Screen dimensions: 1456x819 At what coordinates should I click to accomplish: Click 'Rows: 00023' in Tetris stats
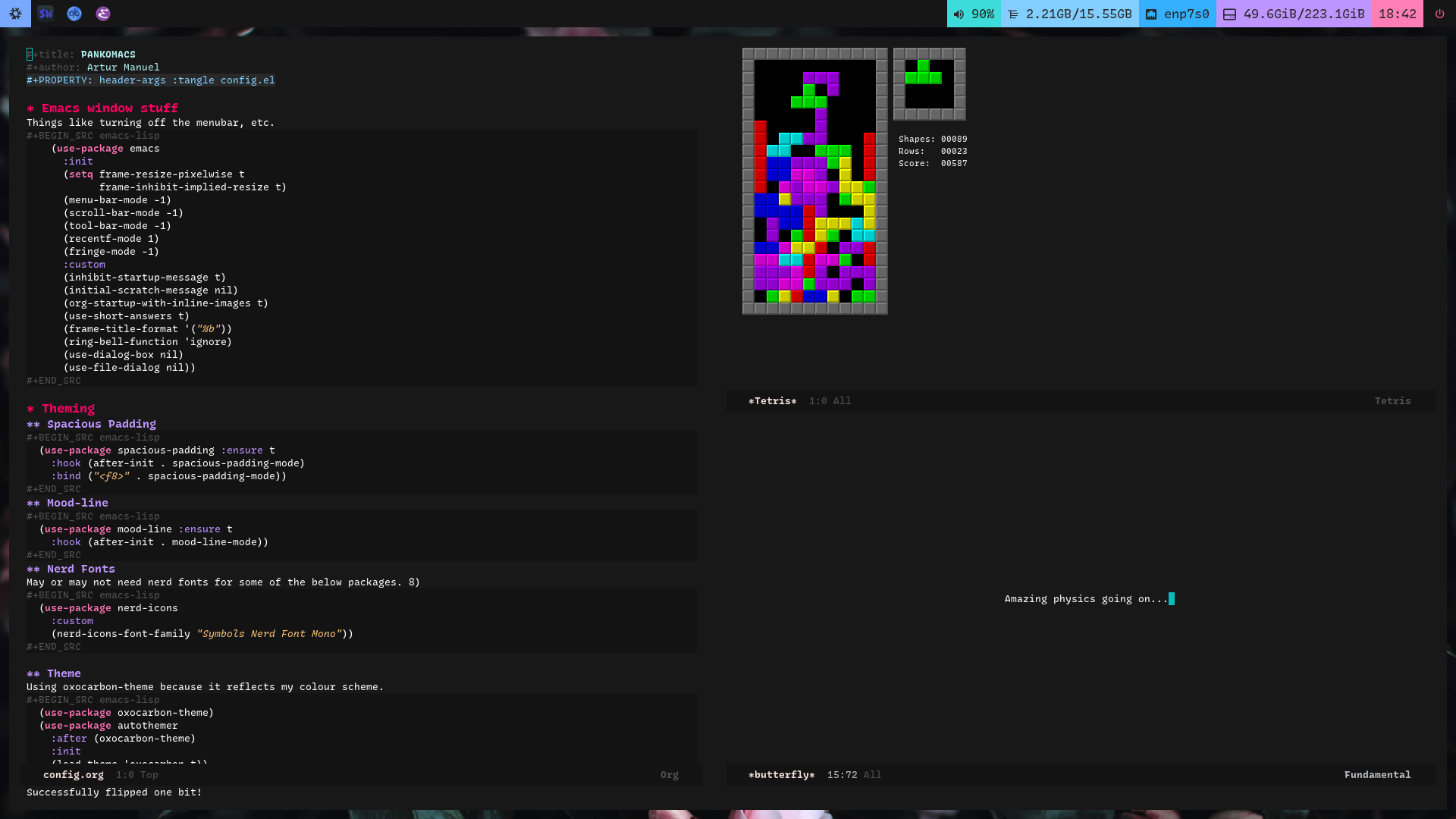(x=933, y=152)
